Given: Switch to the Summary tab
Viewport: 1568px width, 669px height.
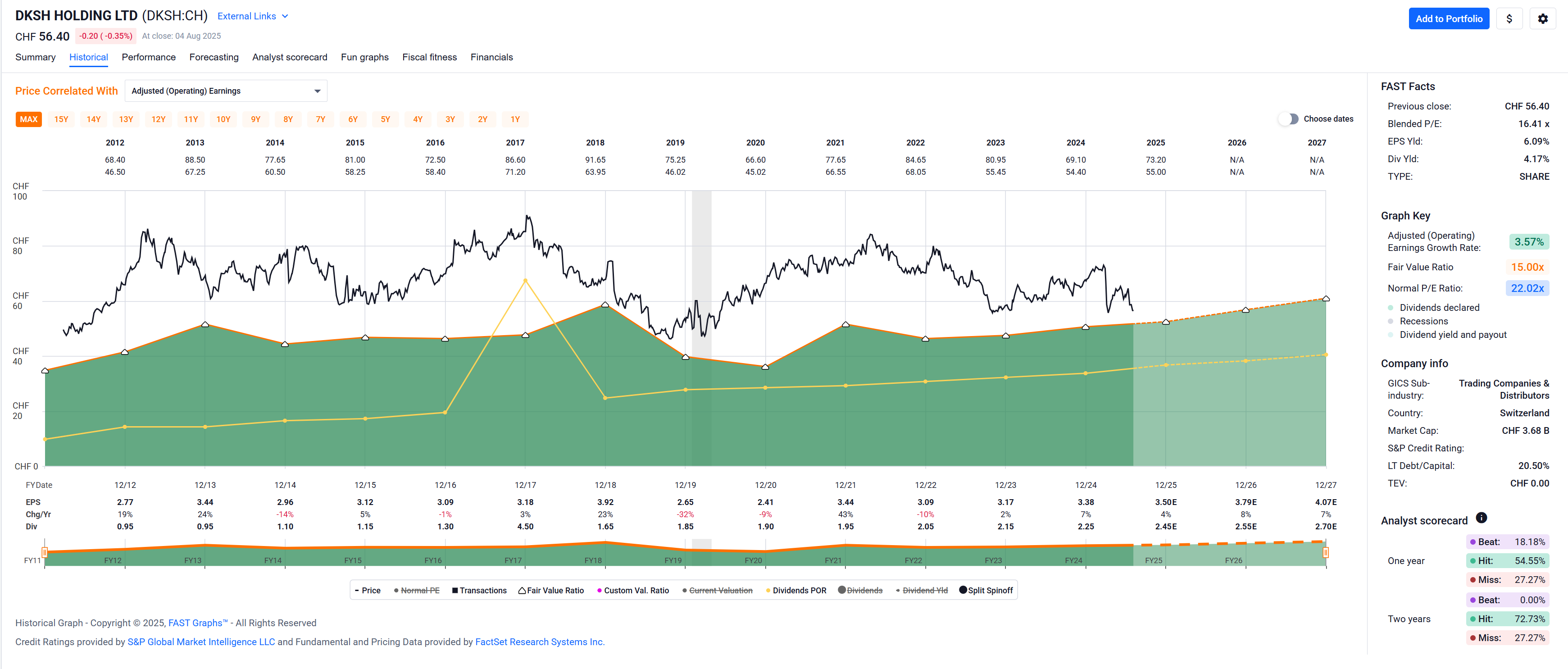Looking at the screenshot, I should 35,57.
